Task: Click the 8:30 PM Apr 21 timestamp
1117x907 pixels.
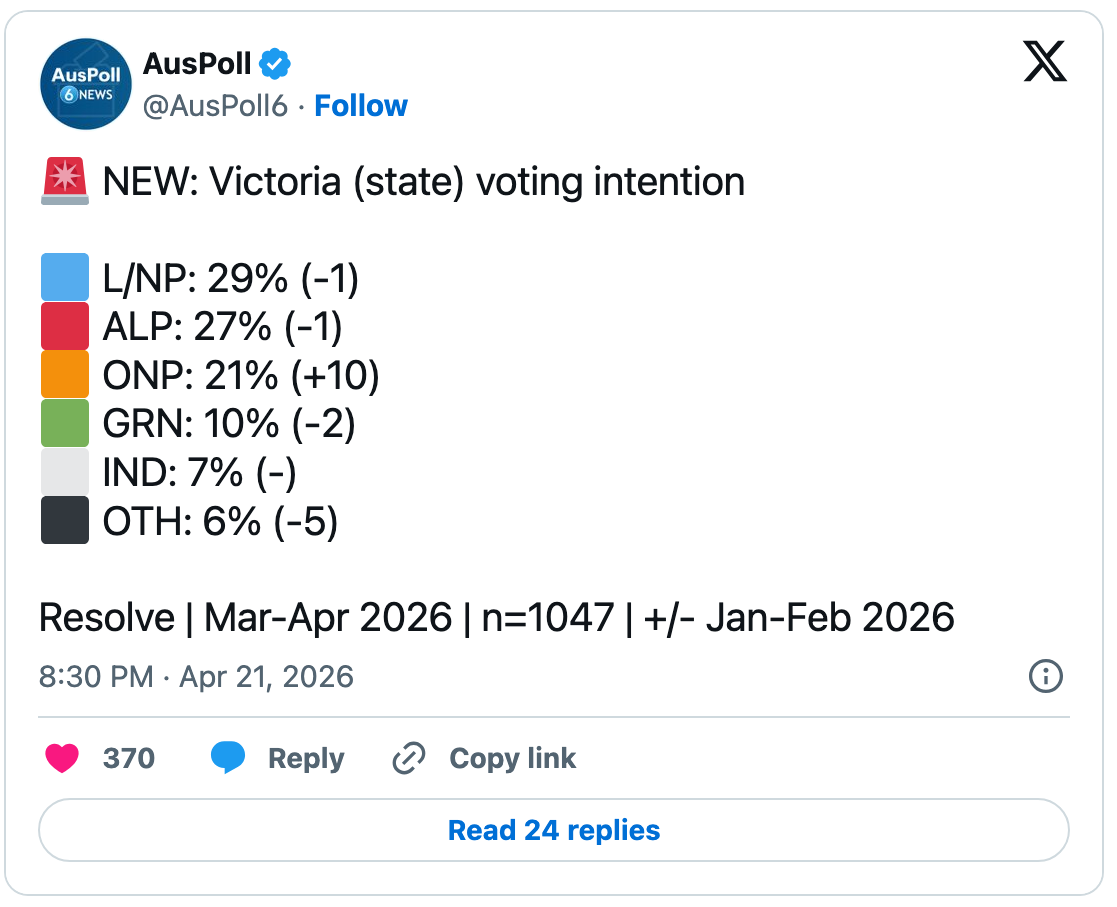Action: 196,677
